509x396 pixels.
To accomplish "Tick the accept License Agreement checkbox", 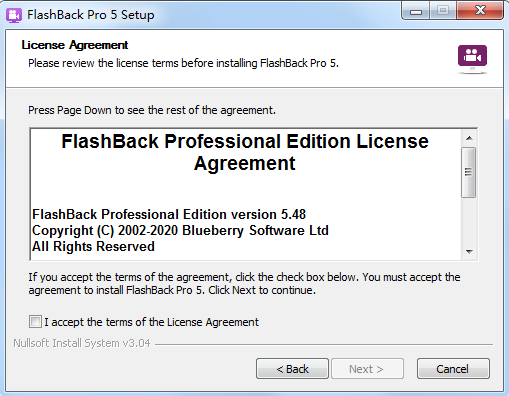I will (x=35, y=322).
